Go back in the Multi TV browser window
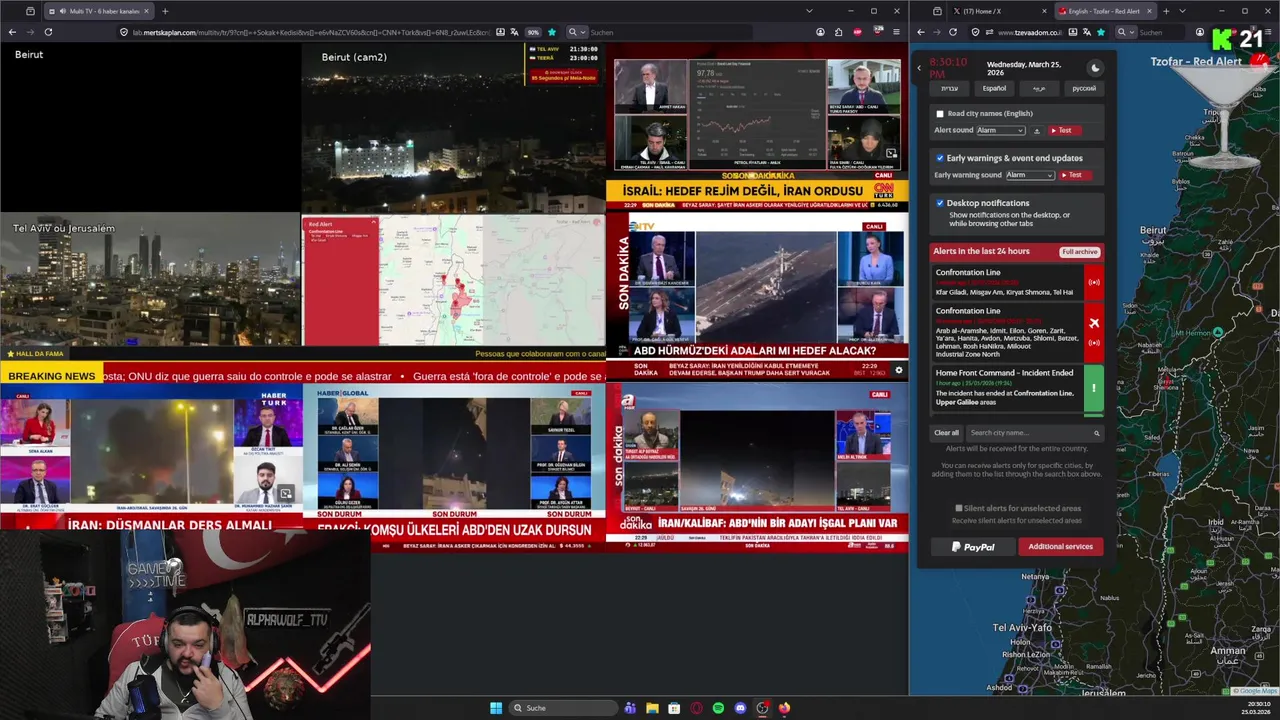Viewport: 1280px width, 720px height. (x=12, y=32)
